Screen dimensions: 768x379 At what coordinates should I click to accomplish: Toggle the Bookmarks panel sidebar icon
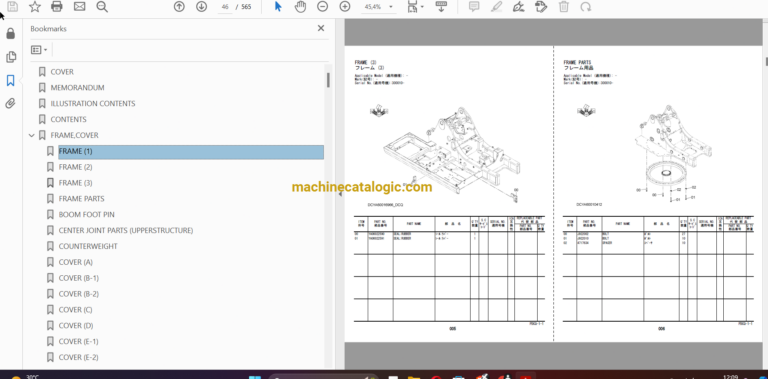coord(10,80)
